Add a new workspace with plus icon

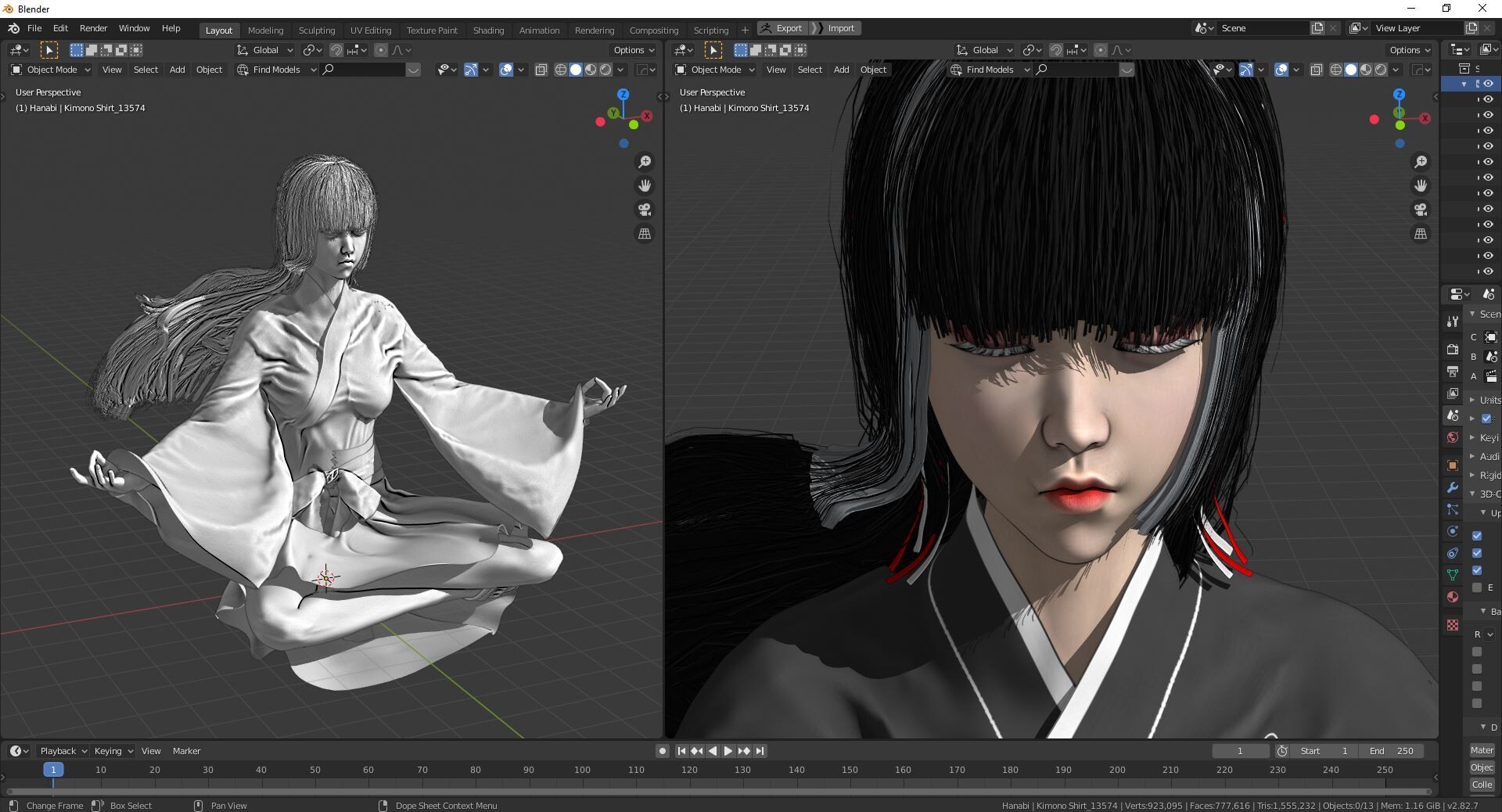[x=745, y=30]
